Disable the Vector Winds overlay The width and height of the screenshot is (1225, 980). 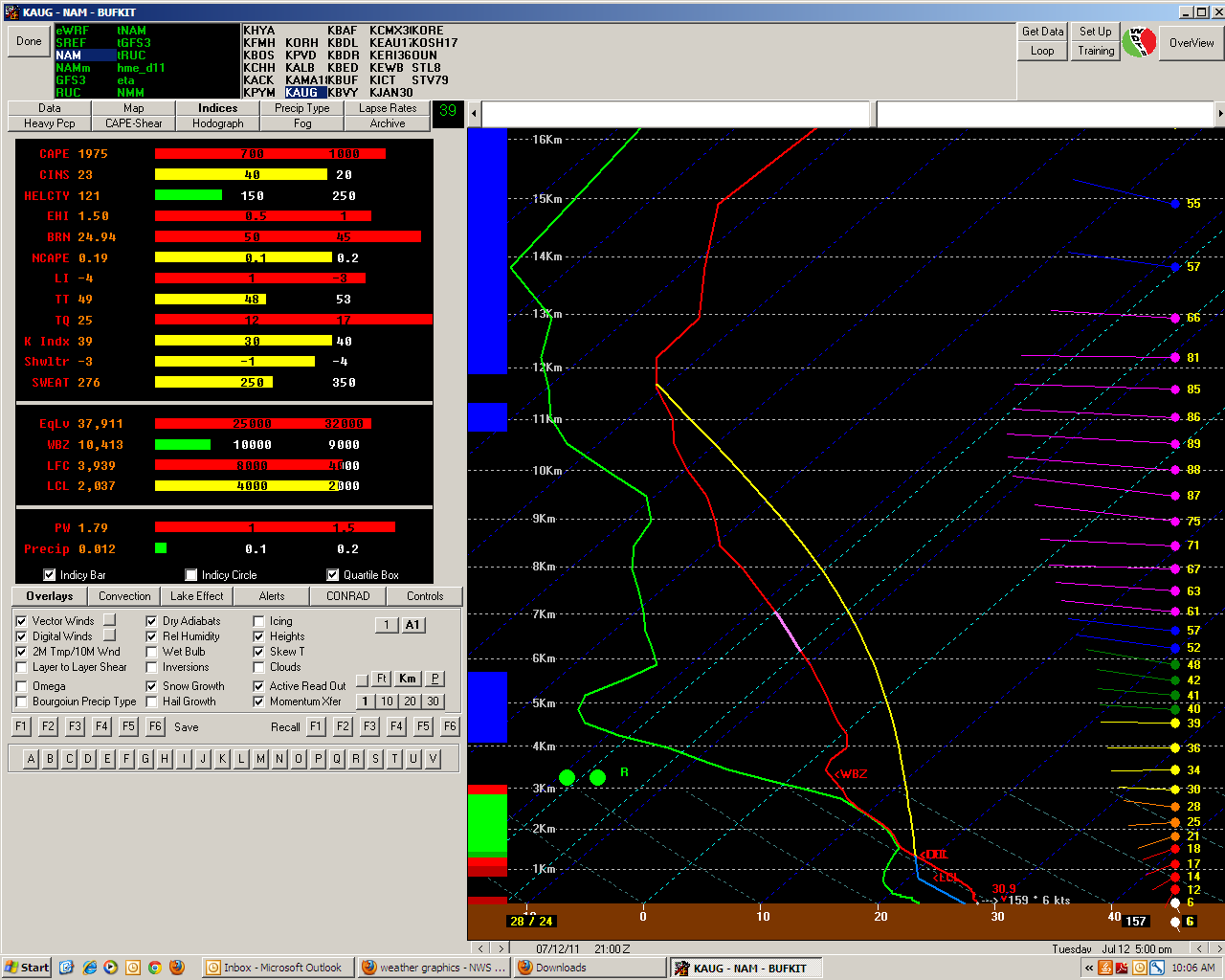21,621
